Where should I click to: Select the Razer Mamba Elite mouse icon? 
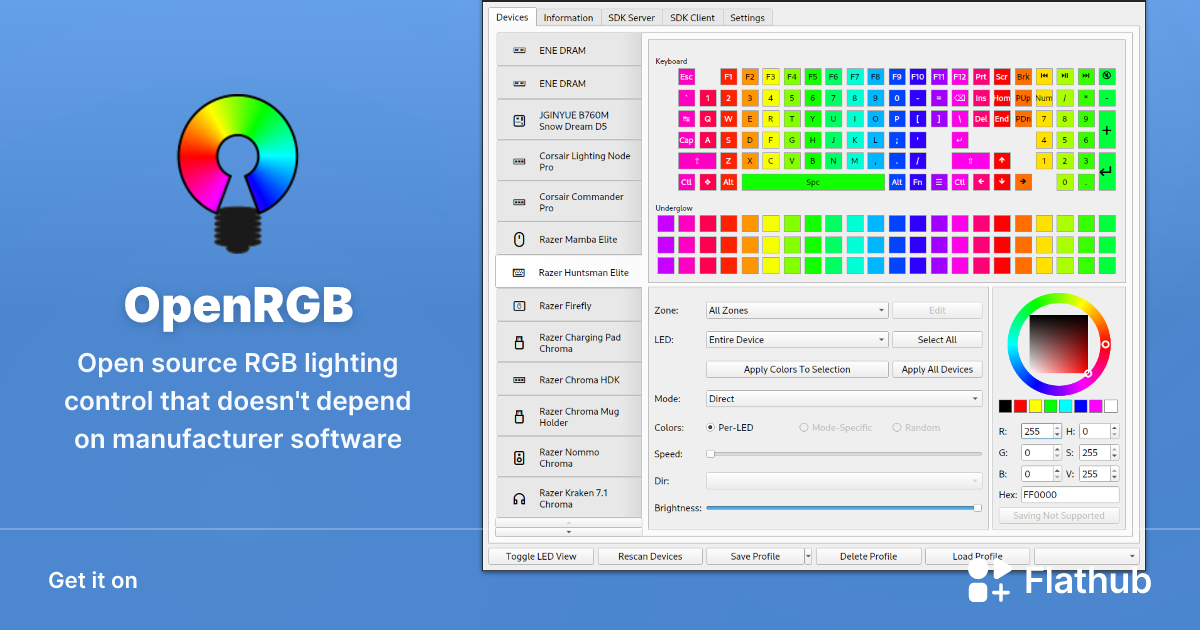coord(519,240)
